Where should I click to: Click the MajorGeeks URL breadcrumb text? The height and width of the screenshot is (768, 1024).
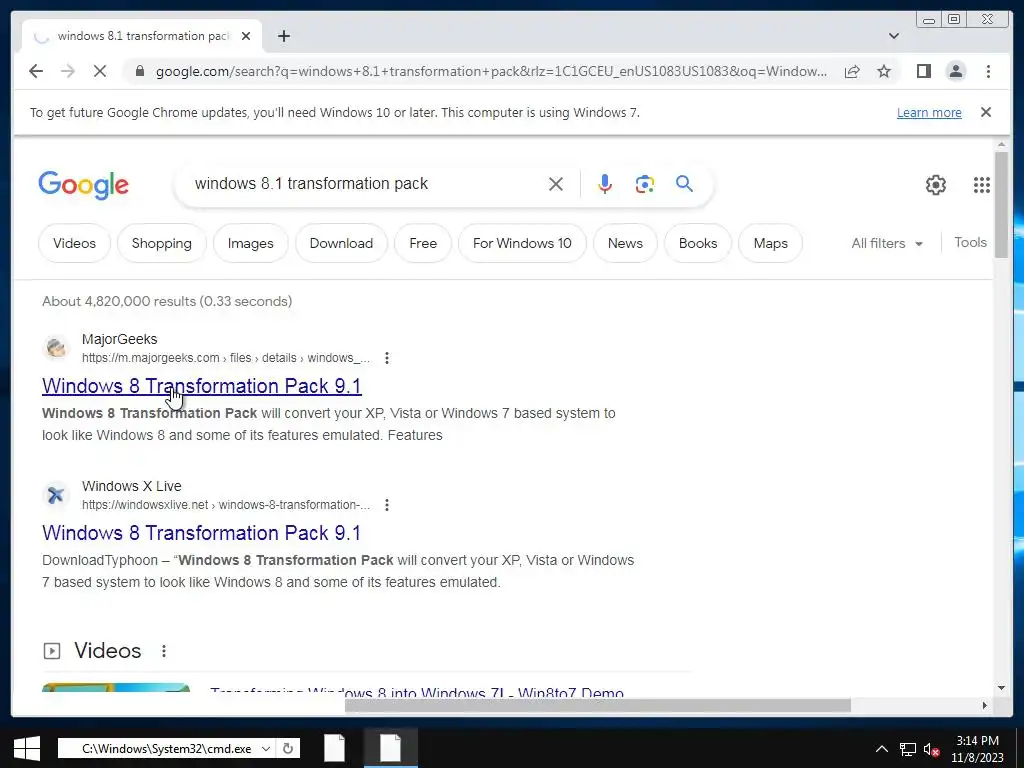[x=225, y=358]
